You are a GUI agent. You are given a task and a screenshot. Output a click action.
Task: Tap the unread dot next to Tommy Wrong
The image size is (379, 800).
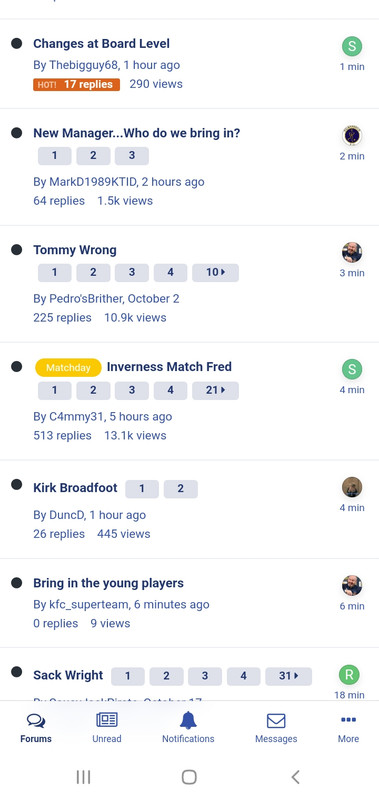(x=16, y=249)
